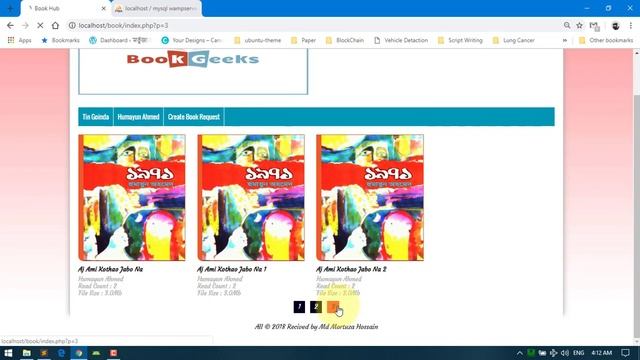Click the ENG language indicator

point(578,353)
